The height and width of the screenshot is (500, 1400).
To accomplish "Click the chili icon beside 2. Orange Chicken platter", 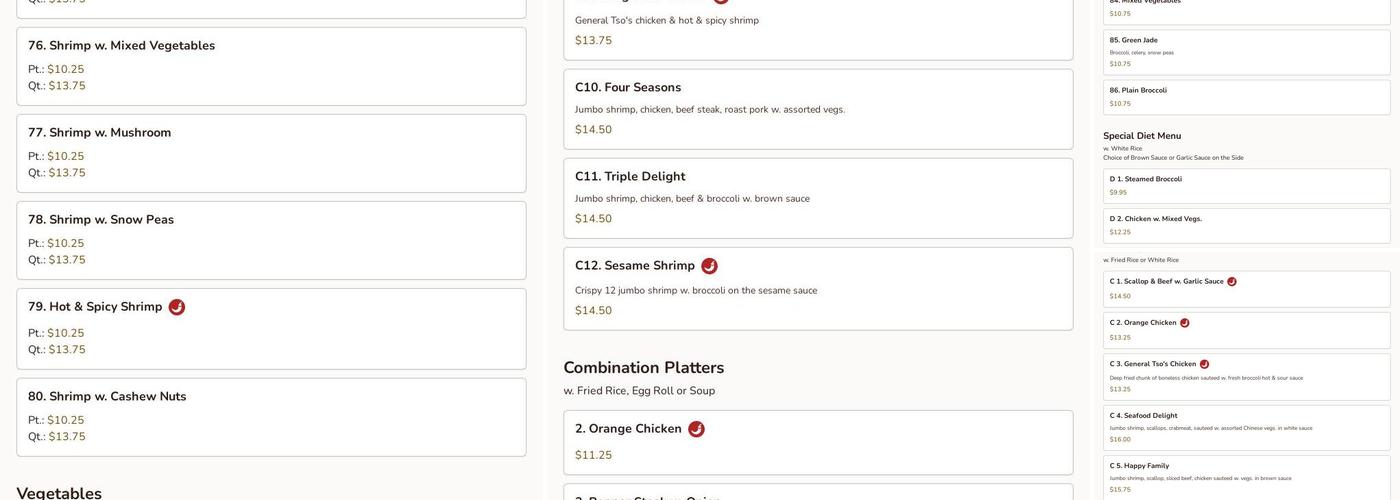I will 696,429.
